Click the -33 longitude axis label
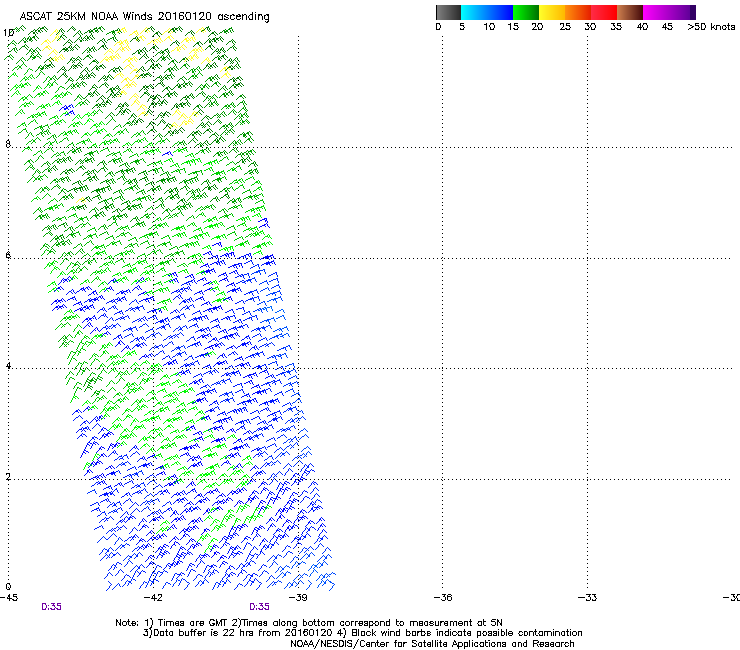The height and width of the screenshot is (650, 740). pyautogui.click(x=587, y=598)
